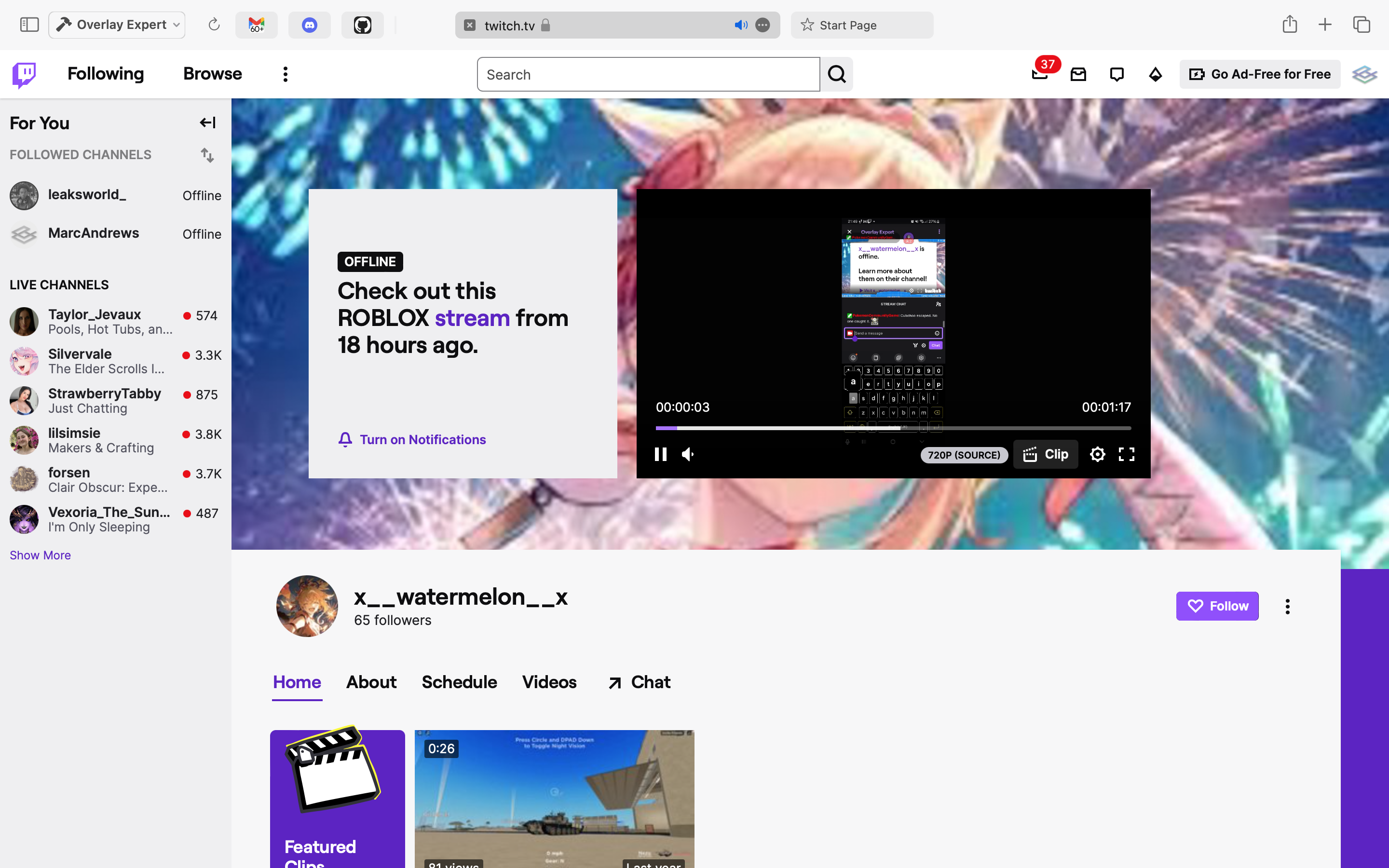Pause the video player

[x=661, y=455]
